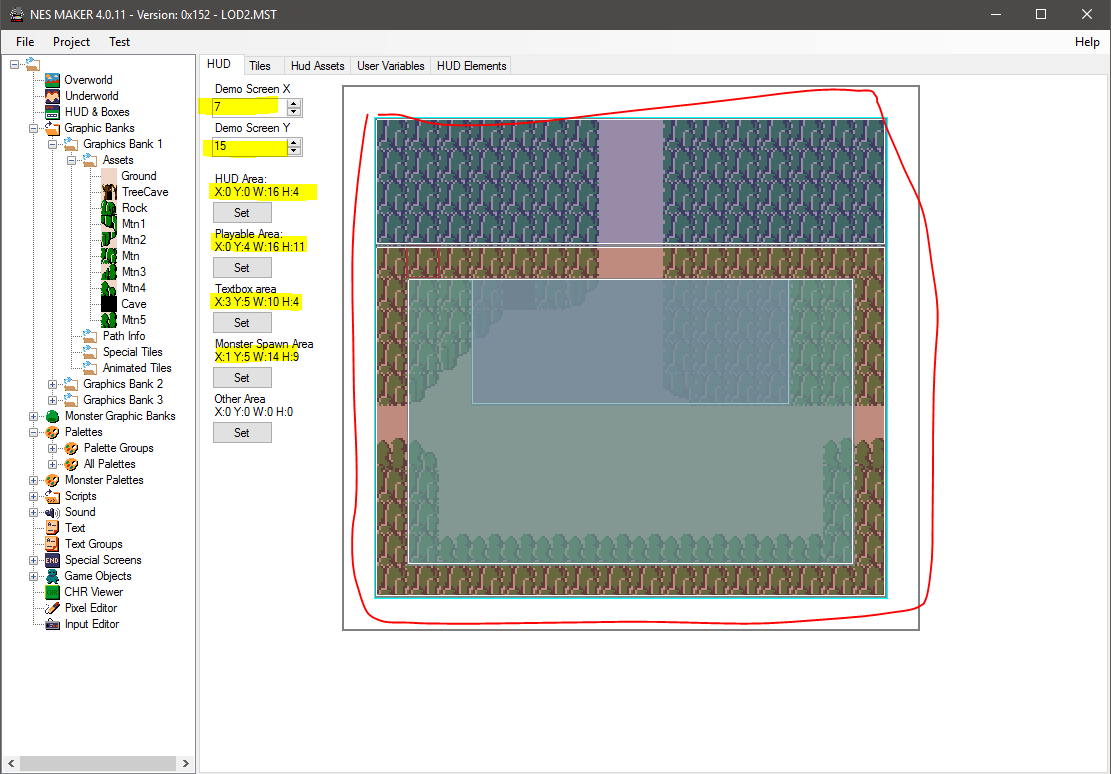The height and width of the screenshot is (774, 1111).
Task: Select the Overworld map icon
Action: (x=52, y=79)
